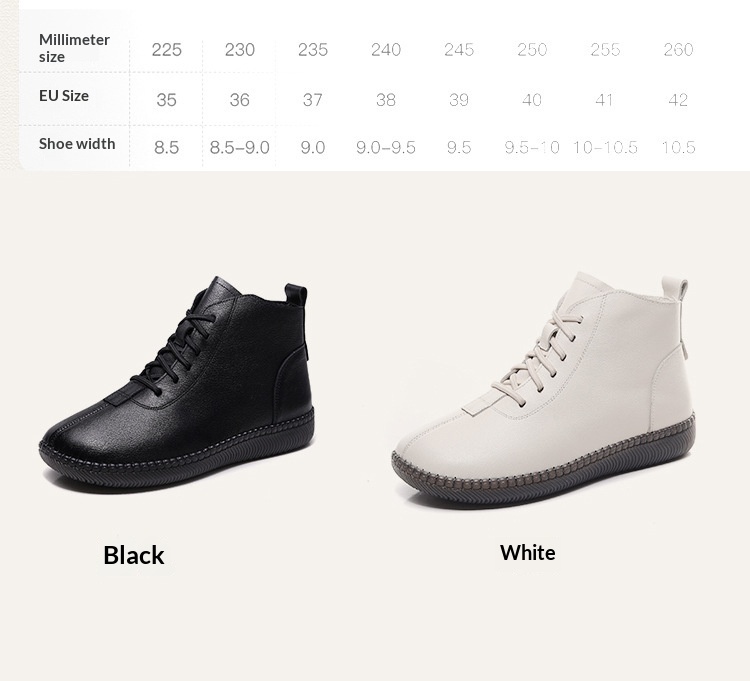Select the White color label
750x681 pixels.
pos(528,553)
